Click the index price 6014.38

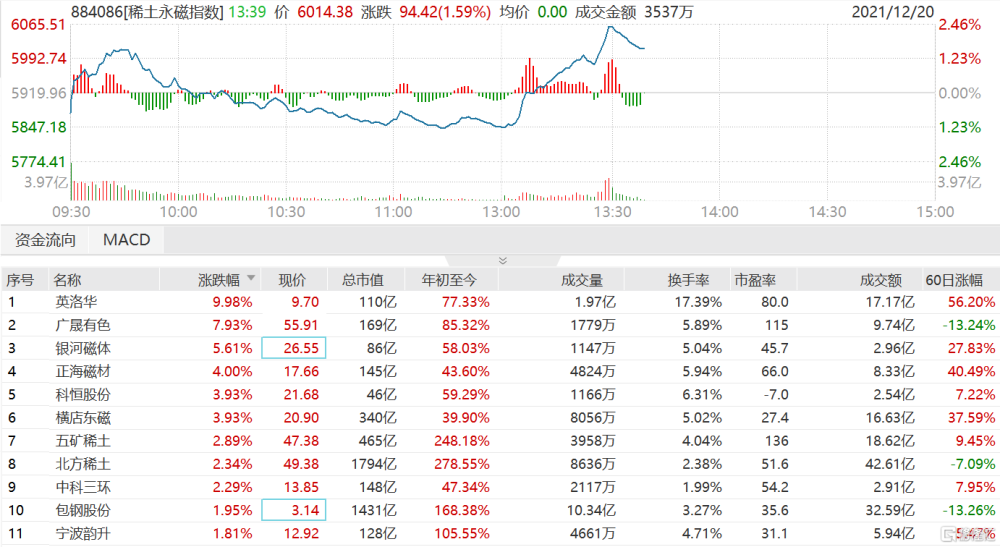325,12
